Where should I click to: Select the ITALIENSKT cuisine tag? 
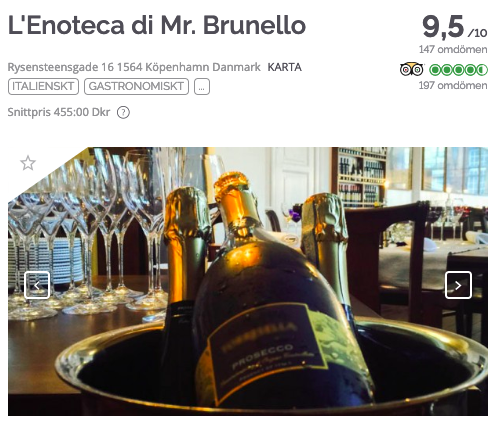click(43, 87)
